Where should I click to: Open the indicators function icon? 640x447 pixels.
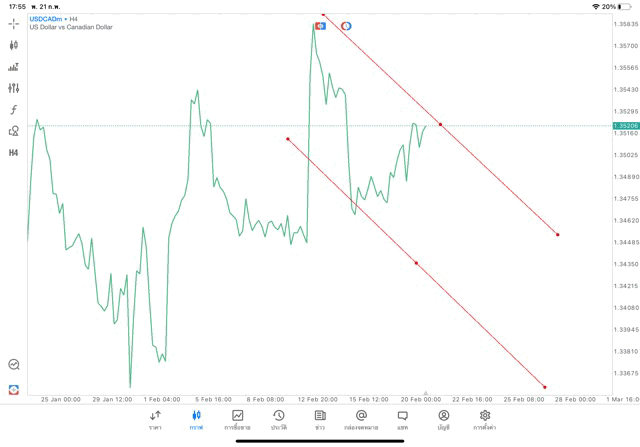click(14, 109)
